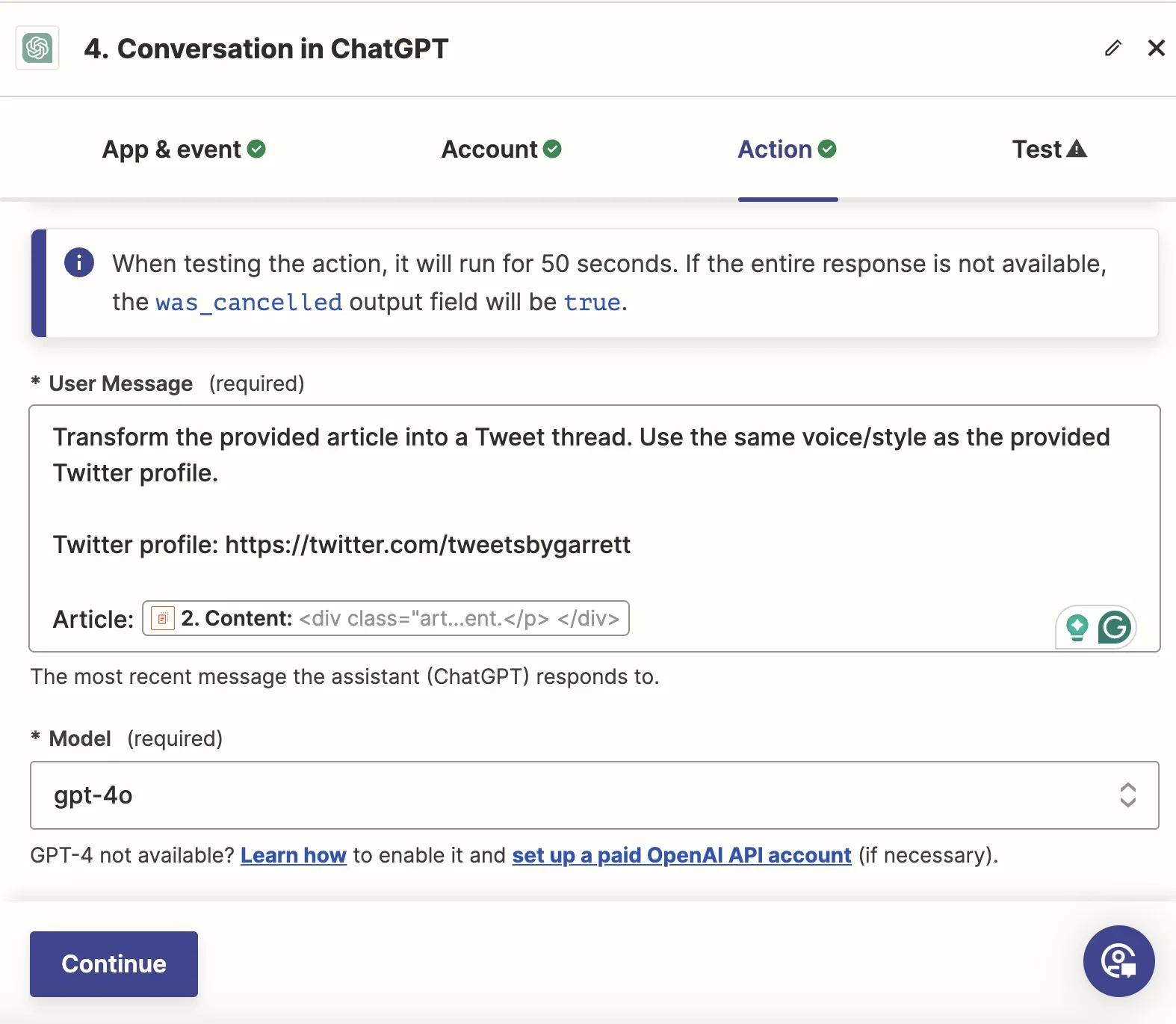
Task: Select the 2. Content mapped field pill
Action: coord(386,618)
